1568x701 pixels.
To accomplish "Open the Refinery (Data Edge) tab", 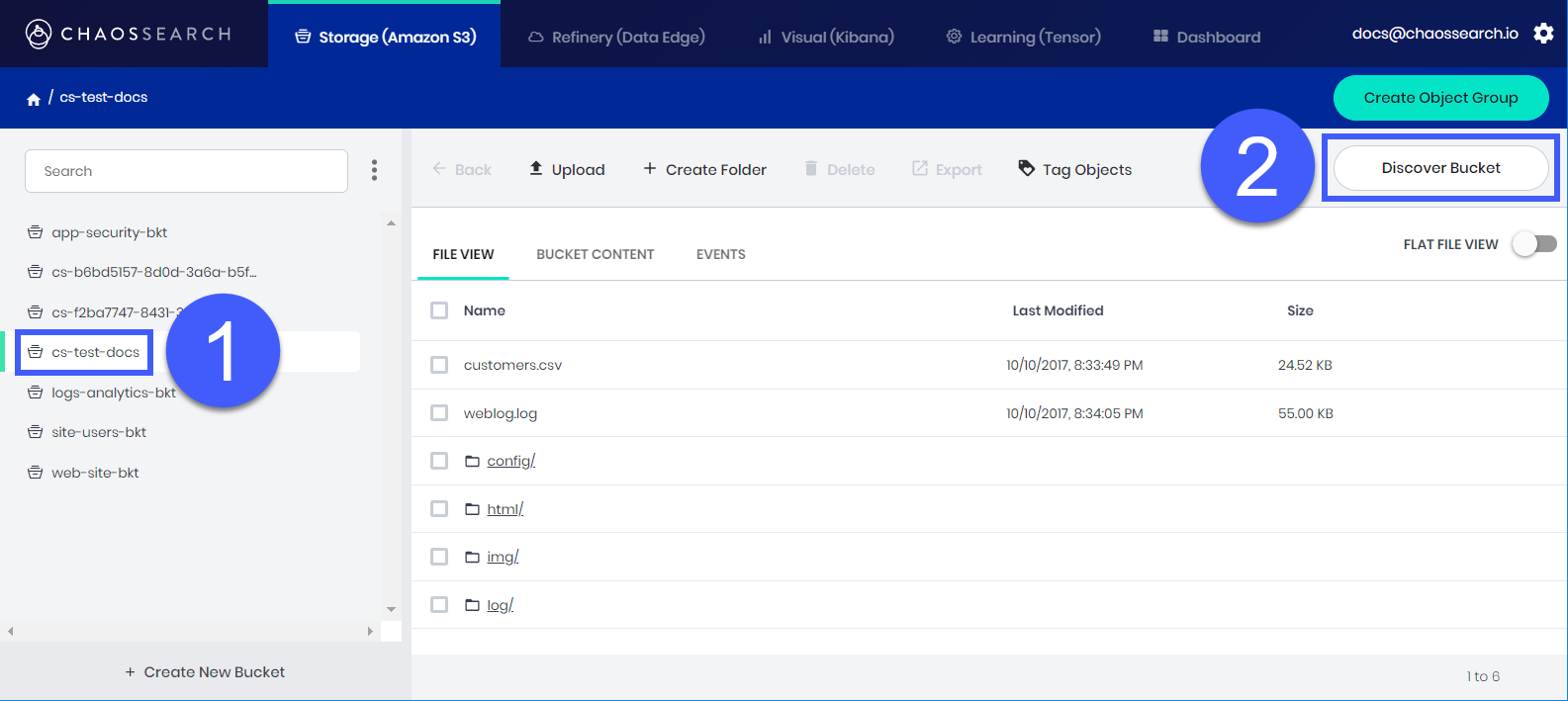I will [x=616, y=37].
